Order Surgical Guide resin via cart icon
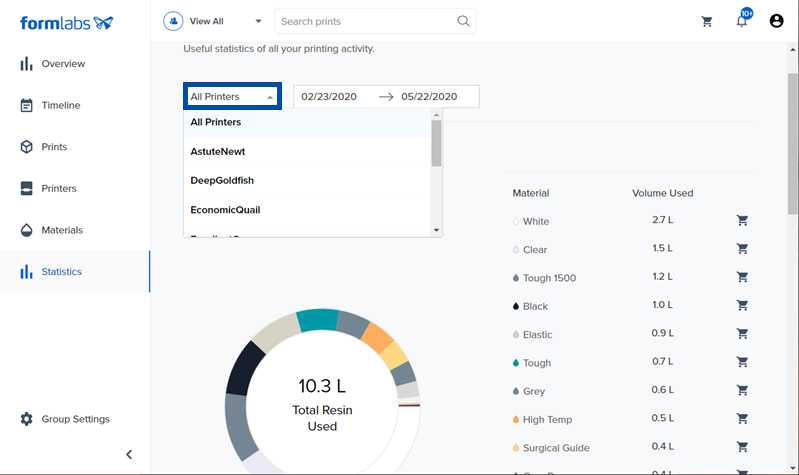This screenshot has width=799, height=475. tap(742, 447)
